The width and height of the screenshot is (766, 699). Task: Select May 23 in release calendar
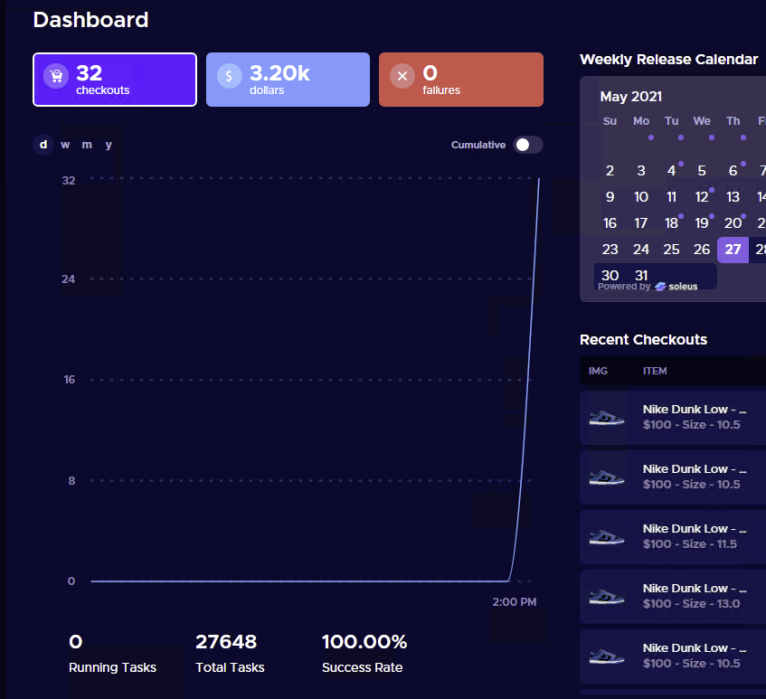tap(610, 250)
